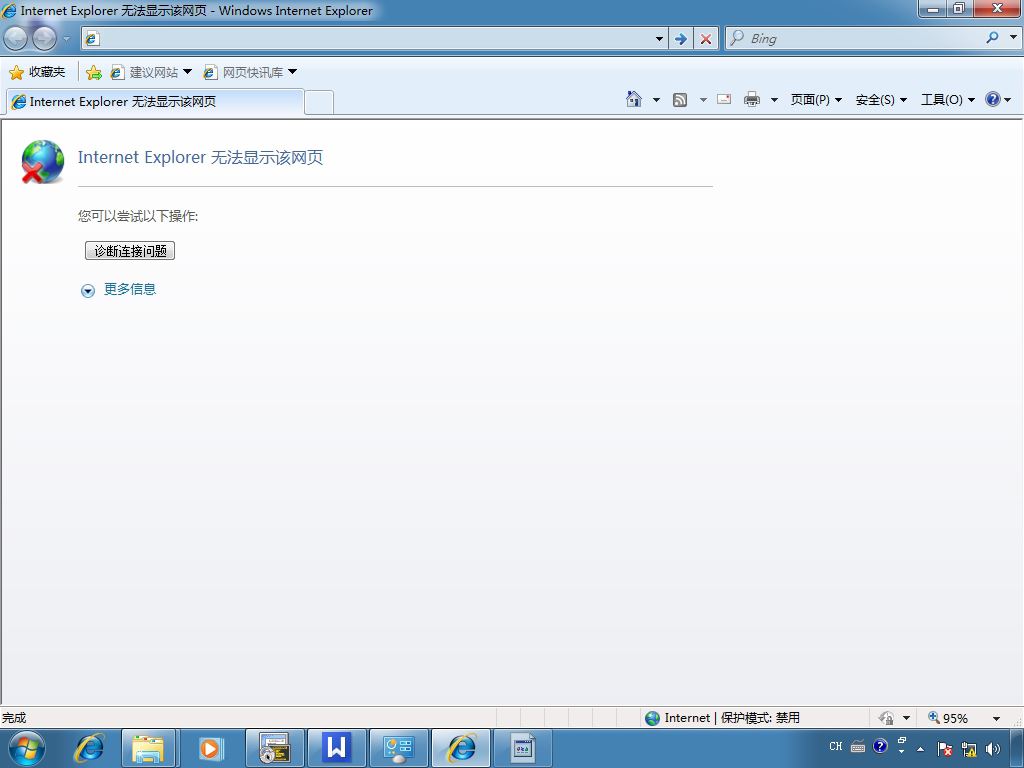The height and width of the screenshot is (768, 1024).
Task: Open the WPS Writer W taskbar icon
Action: 336,748
